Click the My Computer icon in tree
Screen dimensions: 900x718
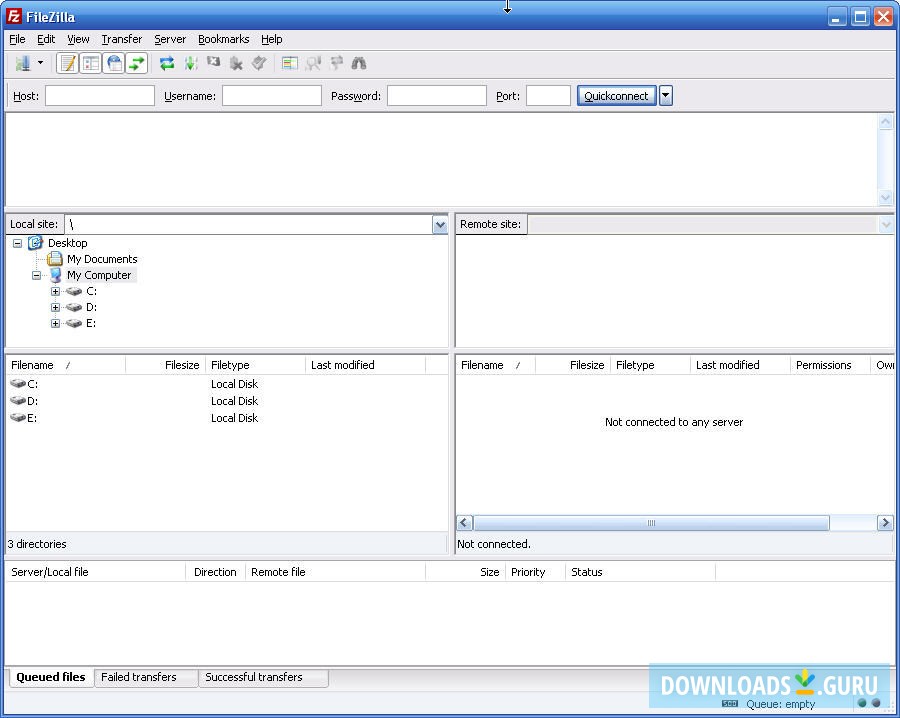[56, 275]
